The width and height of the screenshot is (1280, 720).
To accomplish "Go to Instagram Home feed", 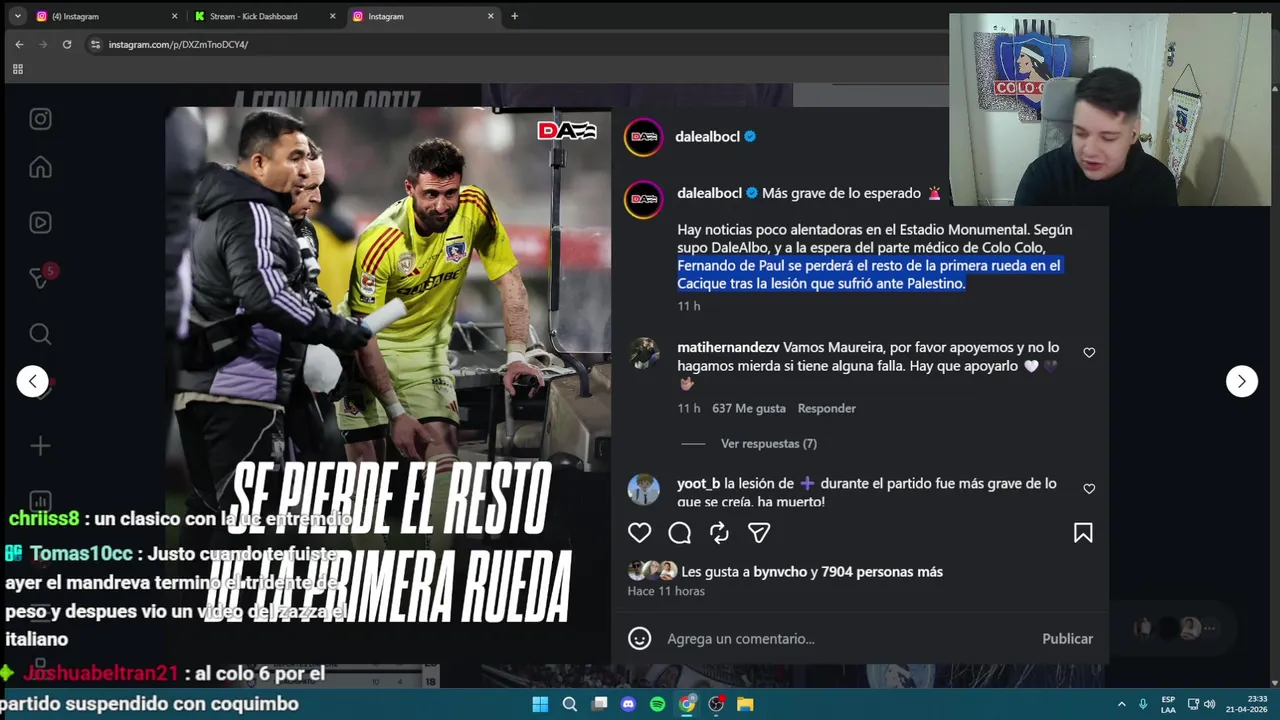I will click(40, 167).
